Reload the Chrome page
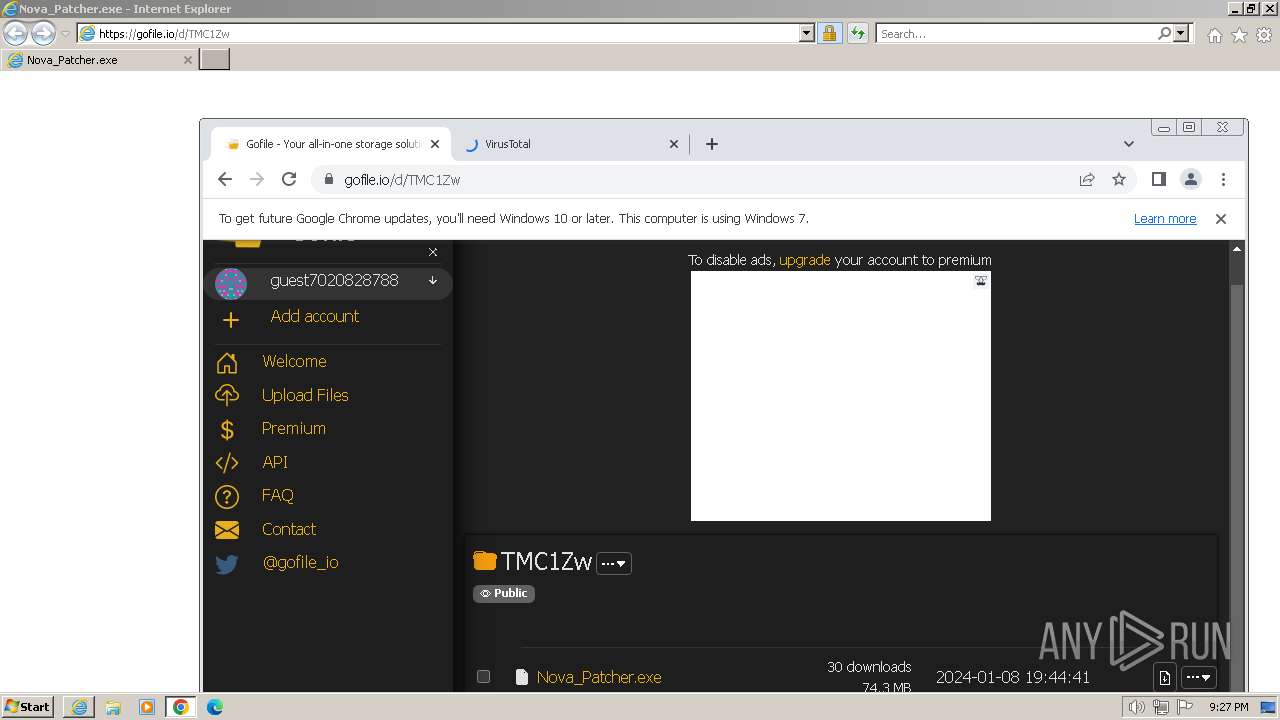1280x720 pixels. pos(289,179)
